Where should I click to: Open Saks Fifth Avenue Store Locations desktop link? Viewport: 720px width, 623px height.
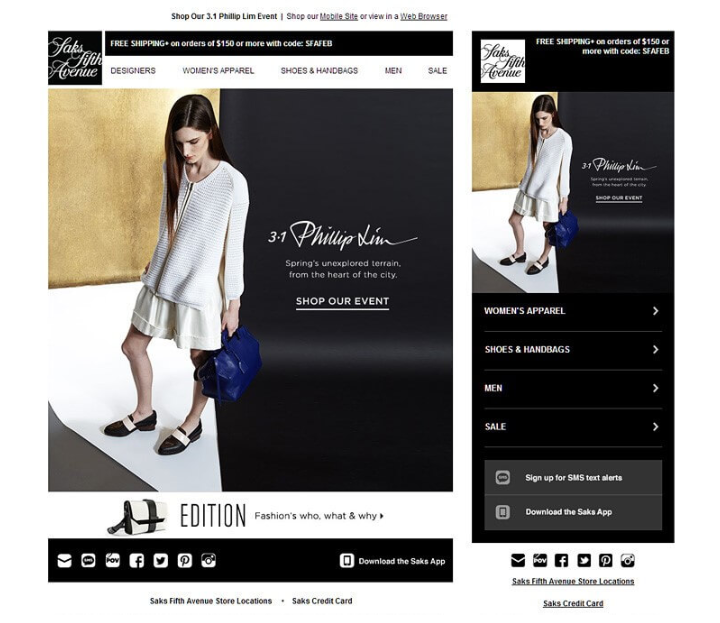coord(211,601)
